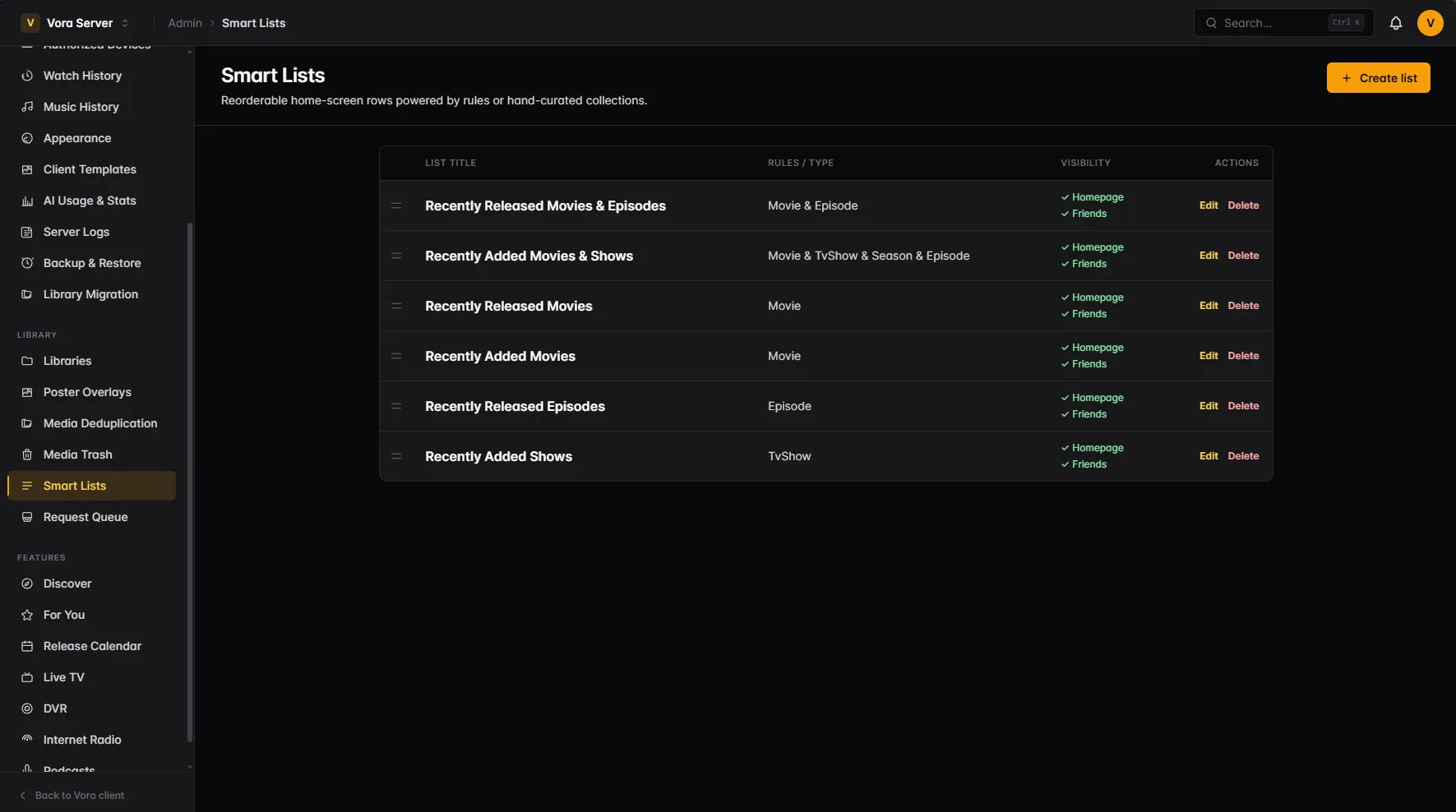1456x812 pixels.
Task: Click the Discover compass icon
Action: click(27, 584)
